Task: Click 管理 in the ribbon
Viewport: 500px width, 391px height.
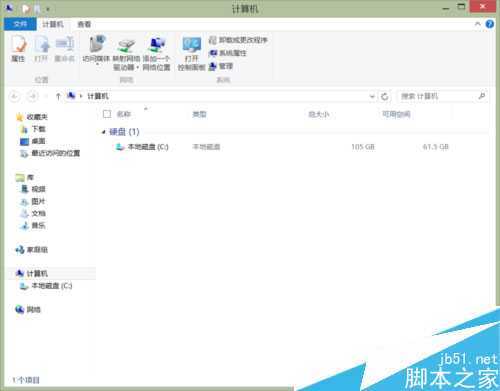Action: [221, 66]
